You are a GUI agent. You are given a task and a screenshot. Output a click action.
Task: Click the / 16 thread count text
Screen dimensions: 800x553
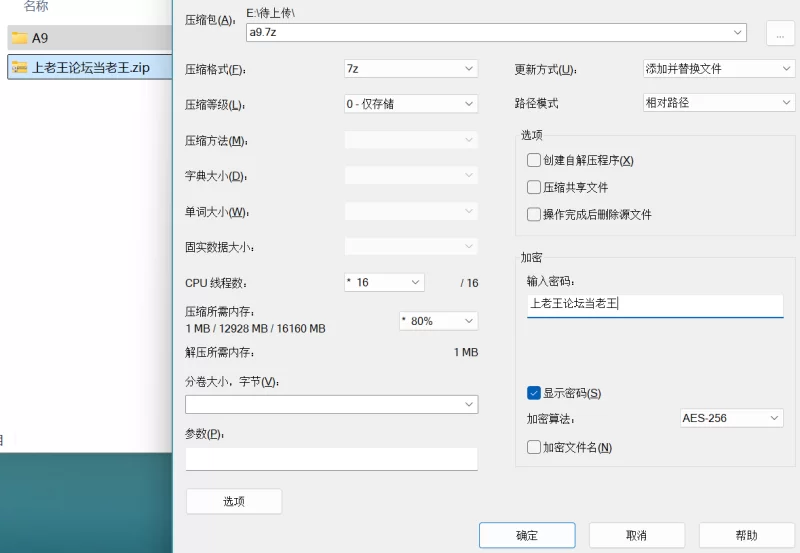(x=469, y=283)
